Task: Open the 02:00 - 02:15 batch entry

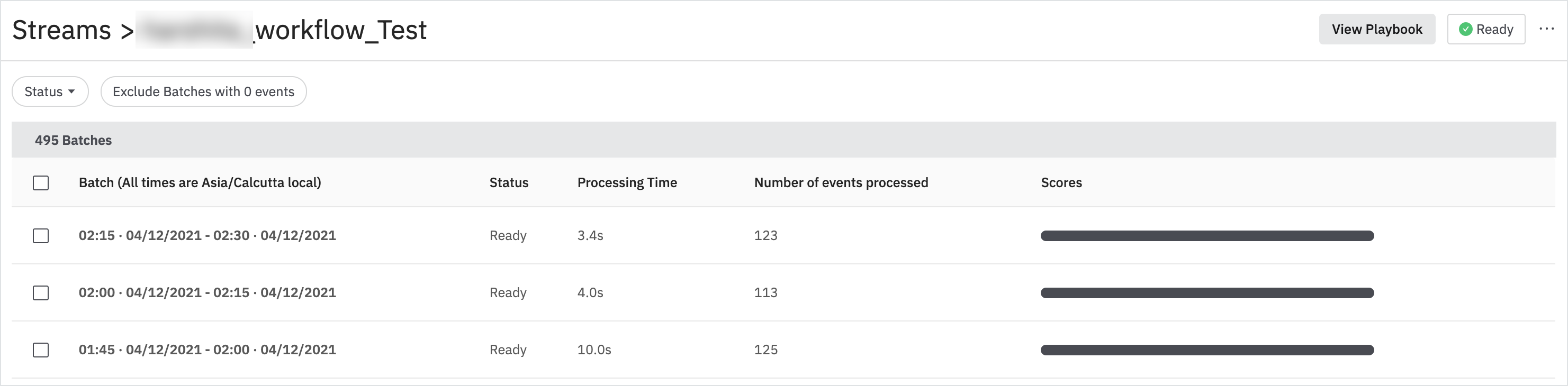Action: click(x=207, y=293)
